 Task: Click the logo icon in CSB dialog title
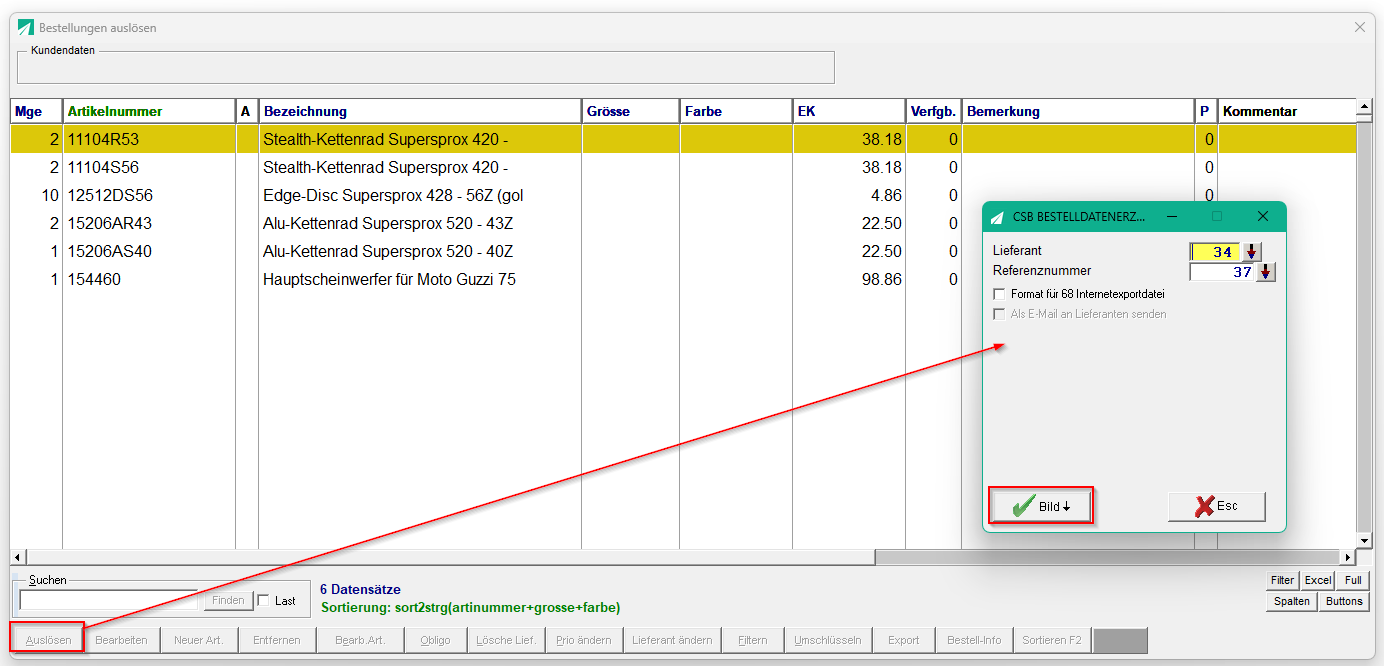pyautogui.click(x=997, y=217)
